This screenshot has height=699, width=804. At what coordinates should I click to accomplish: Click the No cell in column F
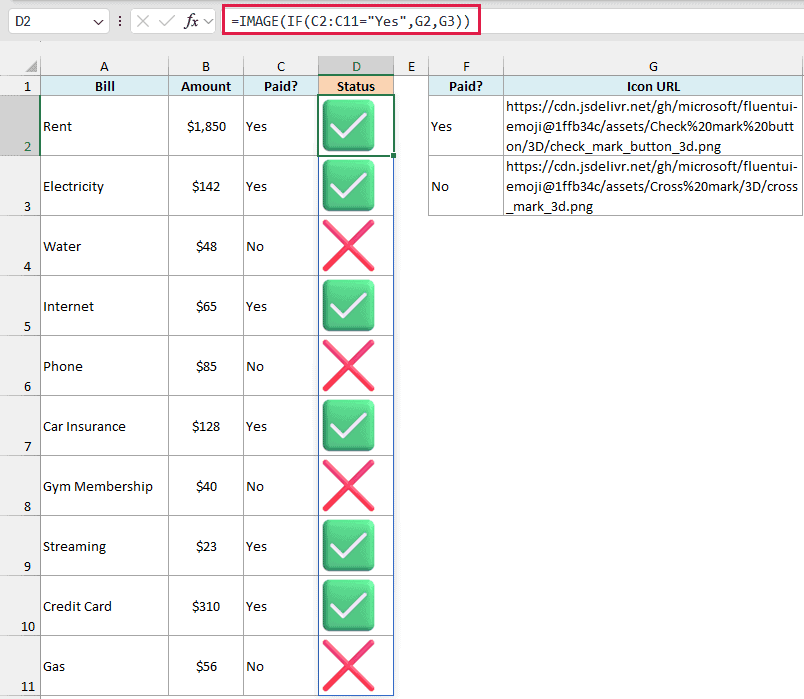click(x=466, y=186)
